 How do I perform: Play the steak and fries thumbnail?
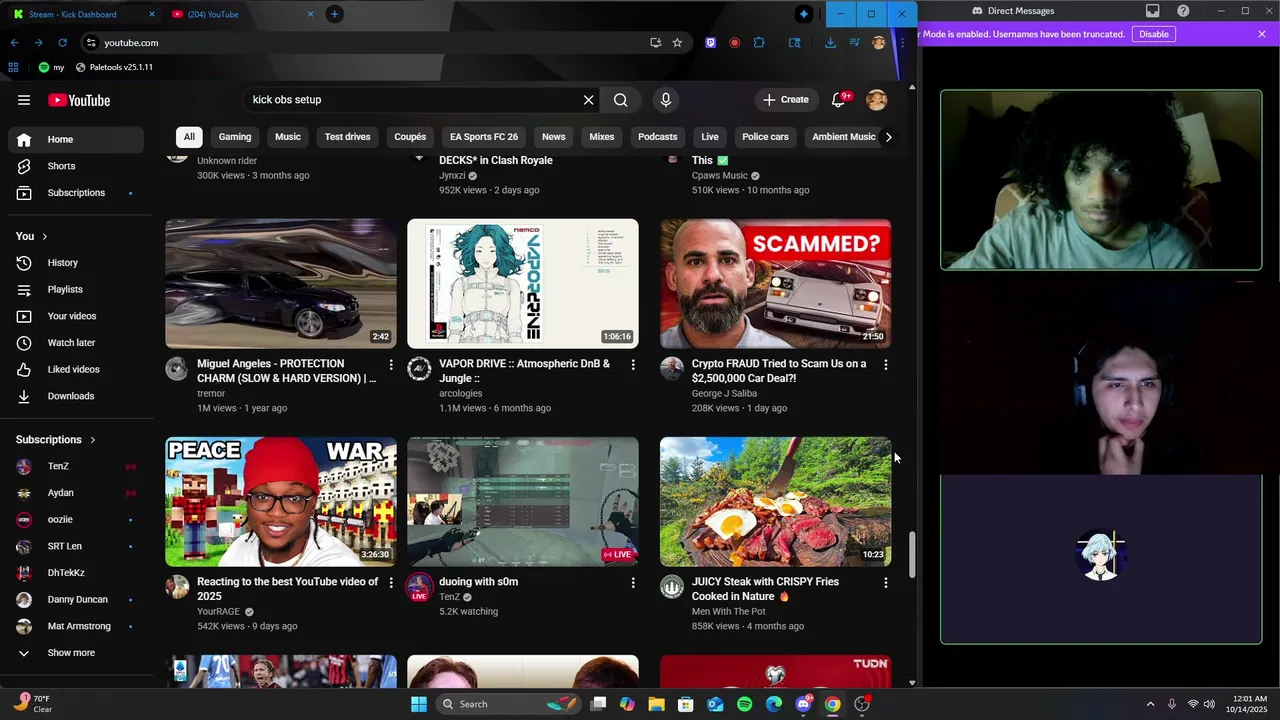click(x=775, y=502)
